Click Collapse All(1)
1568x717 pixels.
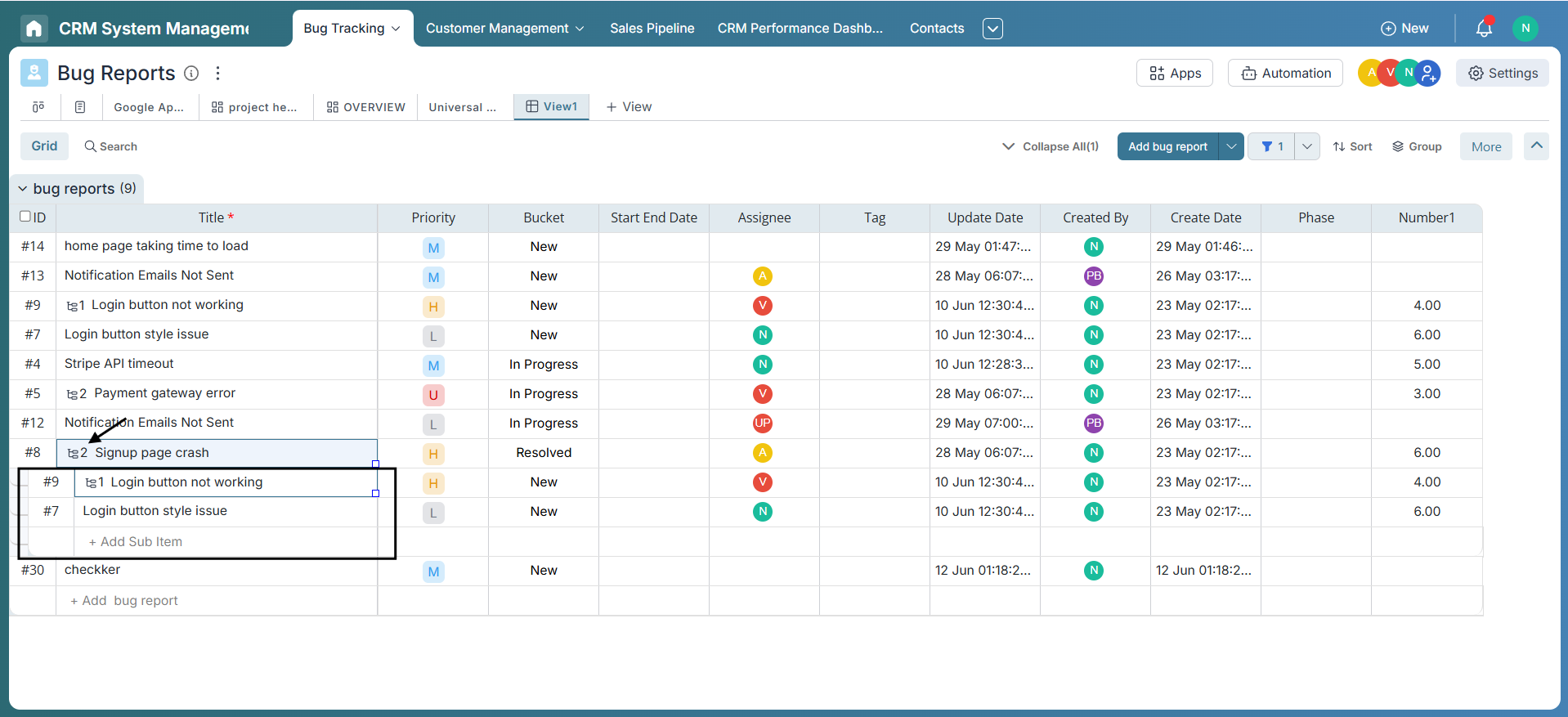[1051, 146]
